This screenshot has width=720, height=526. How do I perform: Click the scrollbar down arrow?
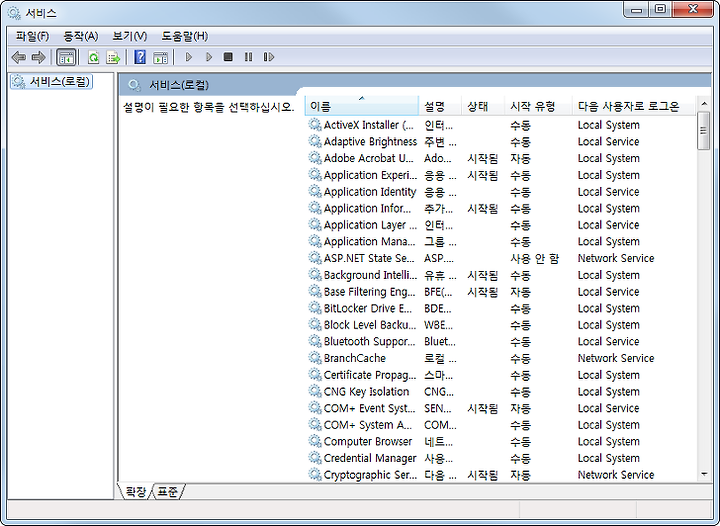(x=704, y=474)
